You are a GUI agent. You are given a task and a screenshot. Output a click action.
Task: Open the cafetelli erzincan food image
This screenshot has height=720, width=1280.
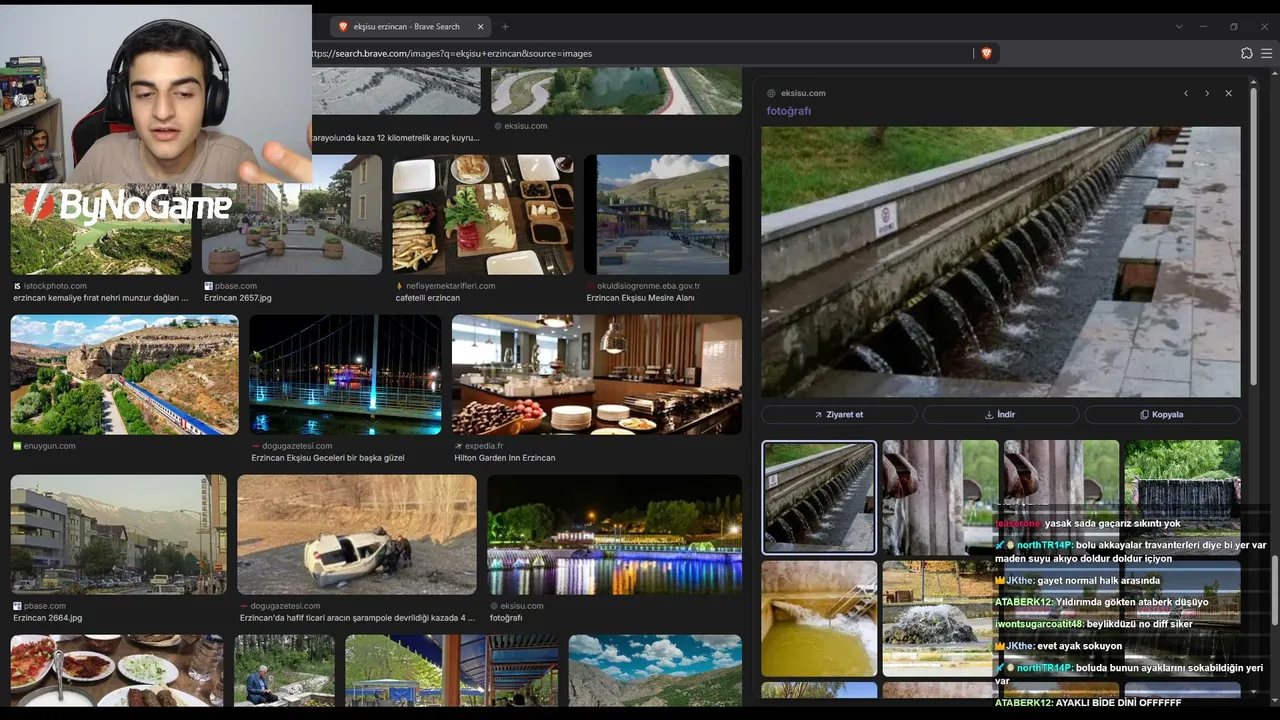tap(483, 214)
